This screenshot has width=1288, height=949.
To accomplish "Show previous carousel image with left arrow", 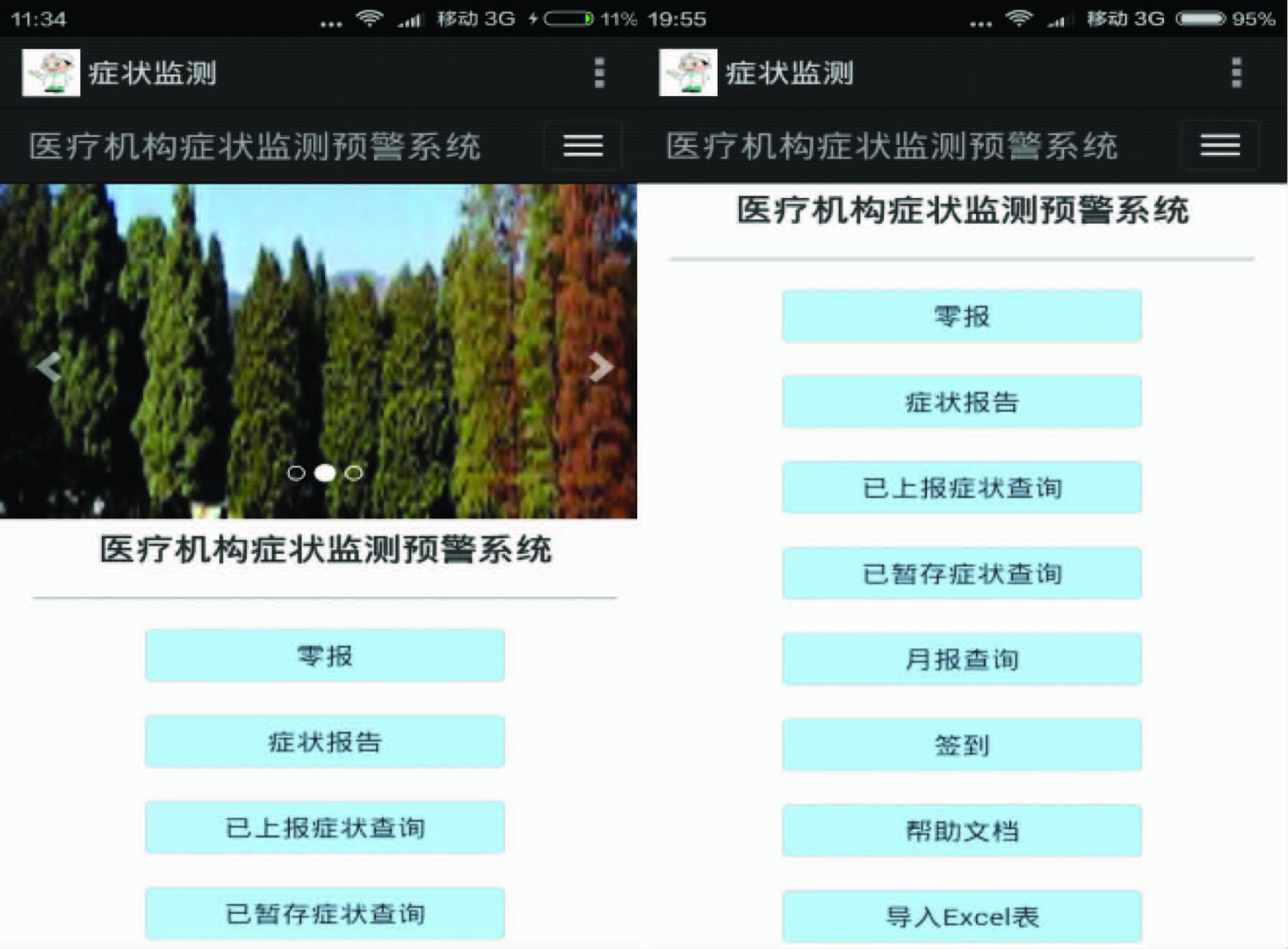I will pyautogui.click(x=48, y=367).
